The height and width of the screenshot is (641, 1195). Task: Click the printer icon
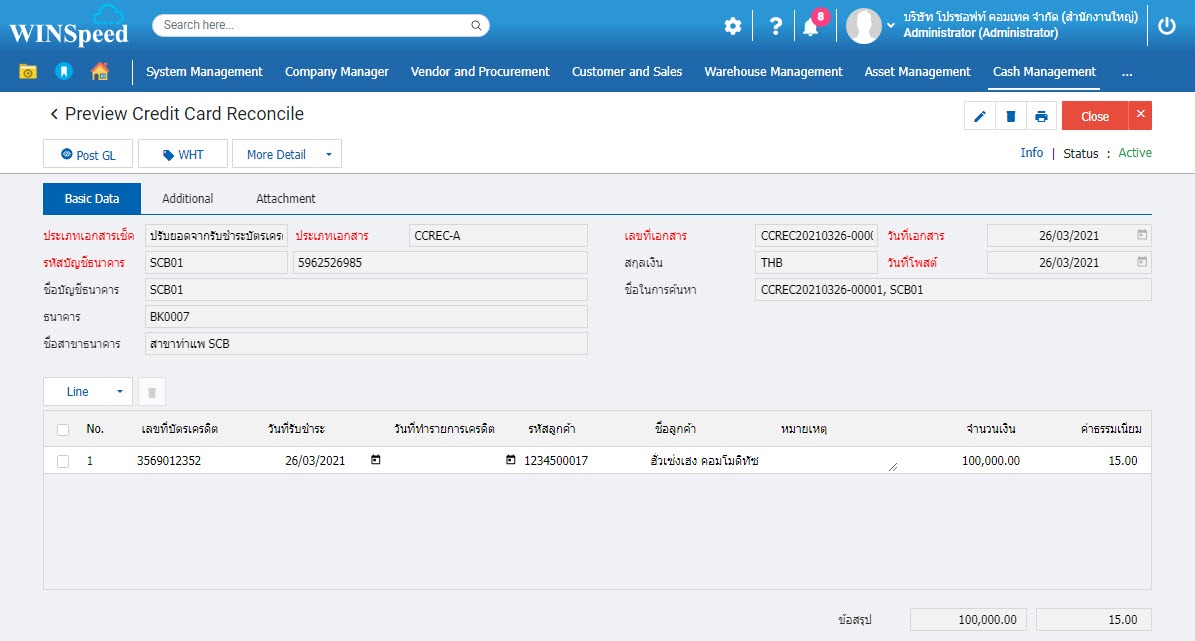(x=1041, y=116)
